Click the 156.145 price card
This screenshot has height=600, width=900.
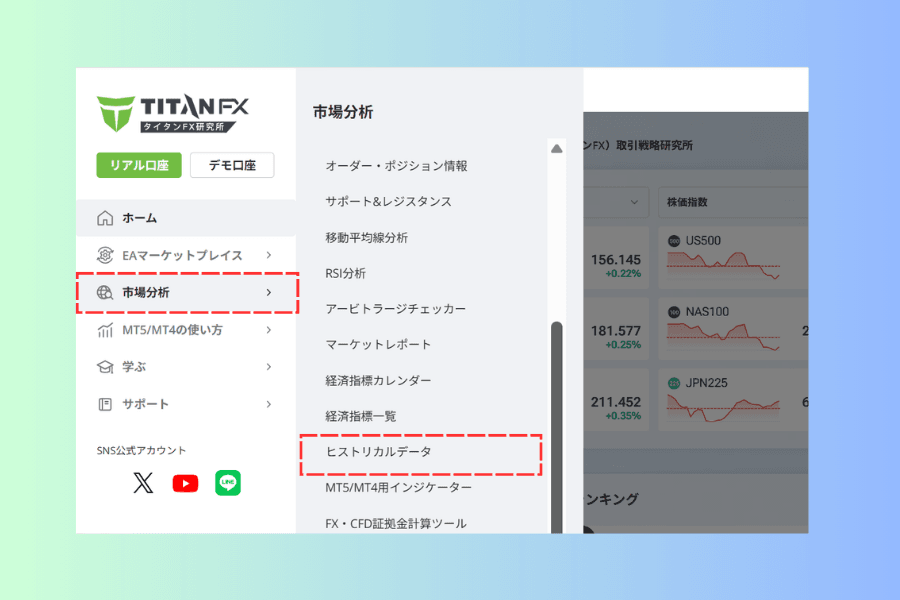(616, 258)
